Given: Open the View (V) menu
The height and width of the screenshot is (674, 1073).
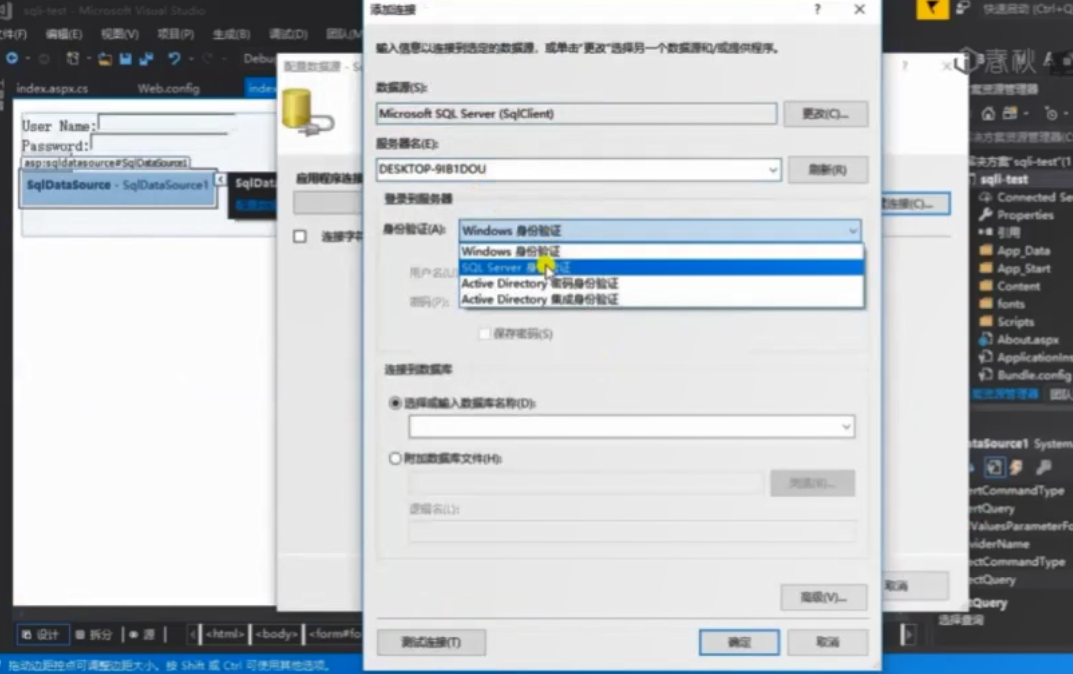Looking at the screenshot, I should 120,34.
